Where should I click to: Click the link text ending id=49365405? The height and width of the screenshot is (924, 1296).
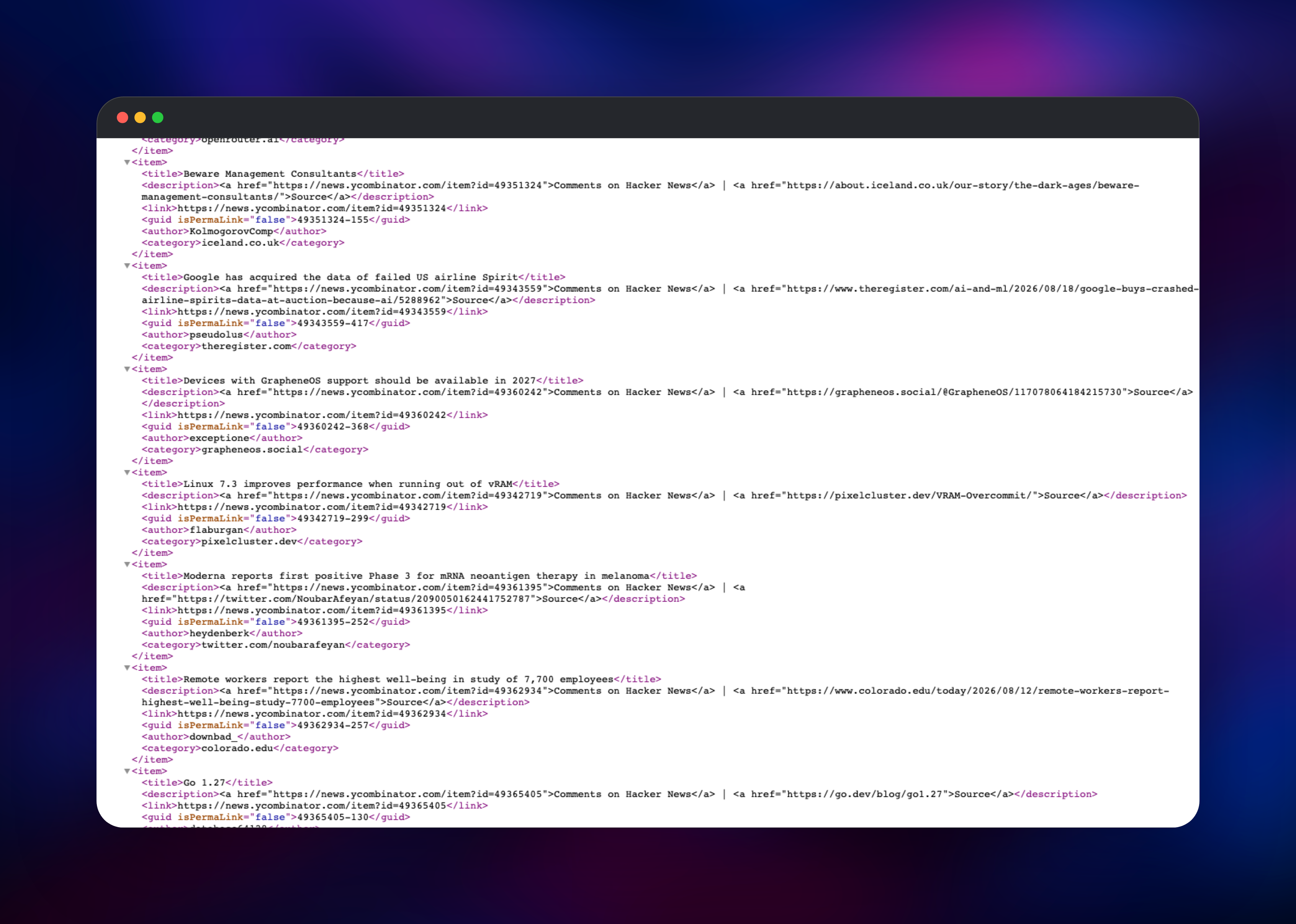312,806
